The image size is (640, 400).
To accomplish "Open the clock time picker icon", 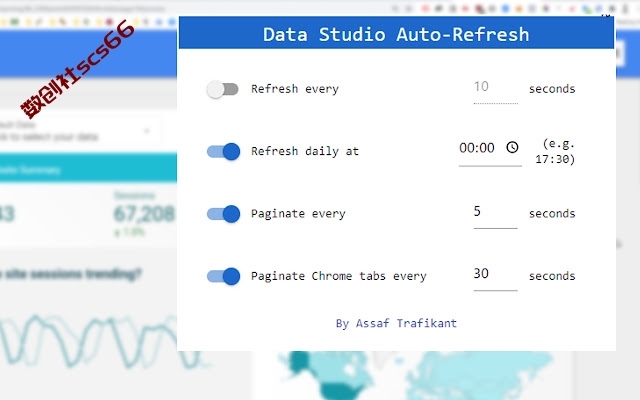I will pyautogui.click(x=512, y=147).
